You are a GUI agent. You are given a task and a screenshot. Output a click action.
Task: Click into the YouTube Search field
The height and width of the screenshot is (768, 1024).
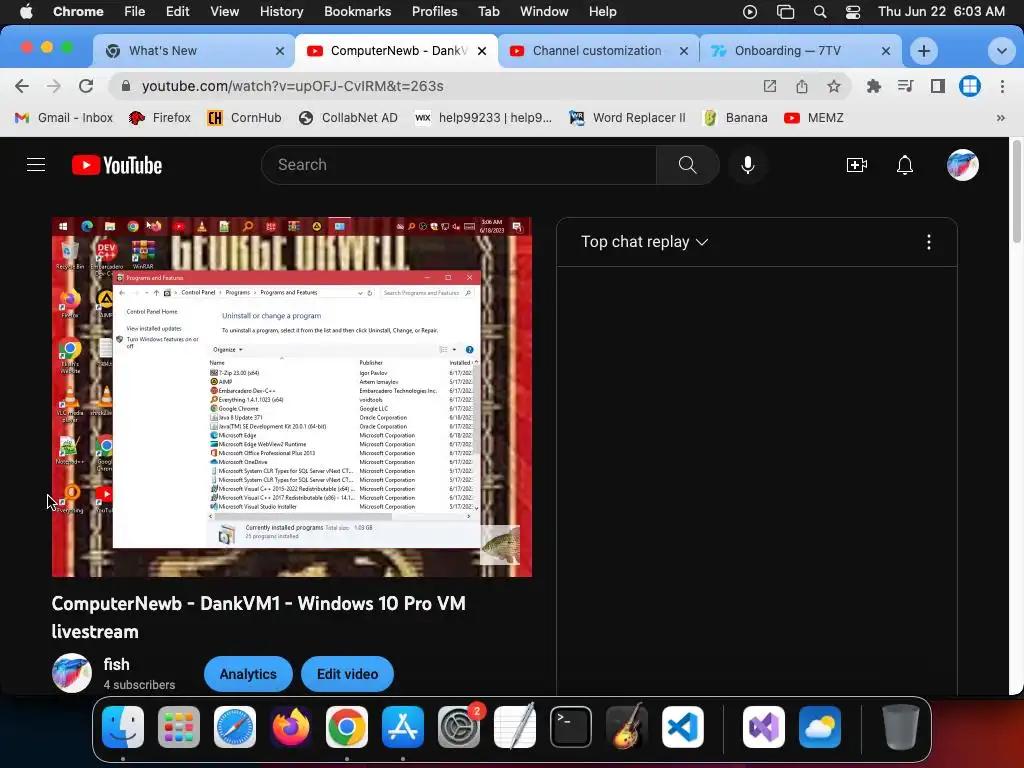[459, 165]
